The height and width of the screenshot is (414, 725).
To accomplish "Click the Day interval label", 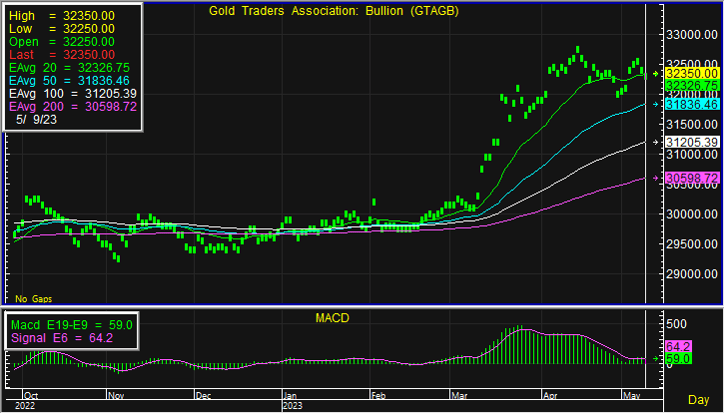I will pyautogui.click(x=700, y=399).
